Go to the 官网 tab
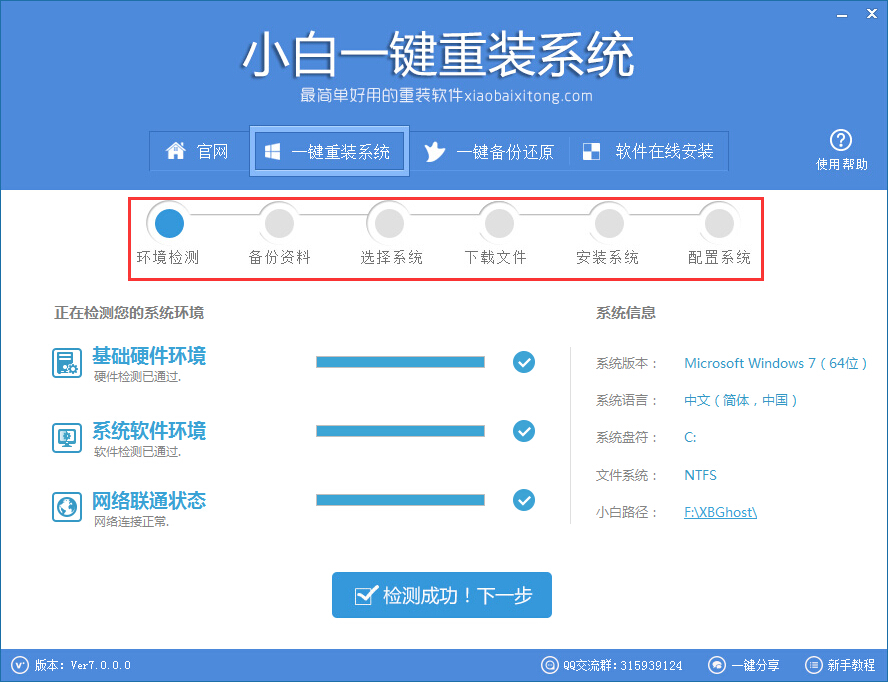 point(198,151)
